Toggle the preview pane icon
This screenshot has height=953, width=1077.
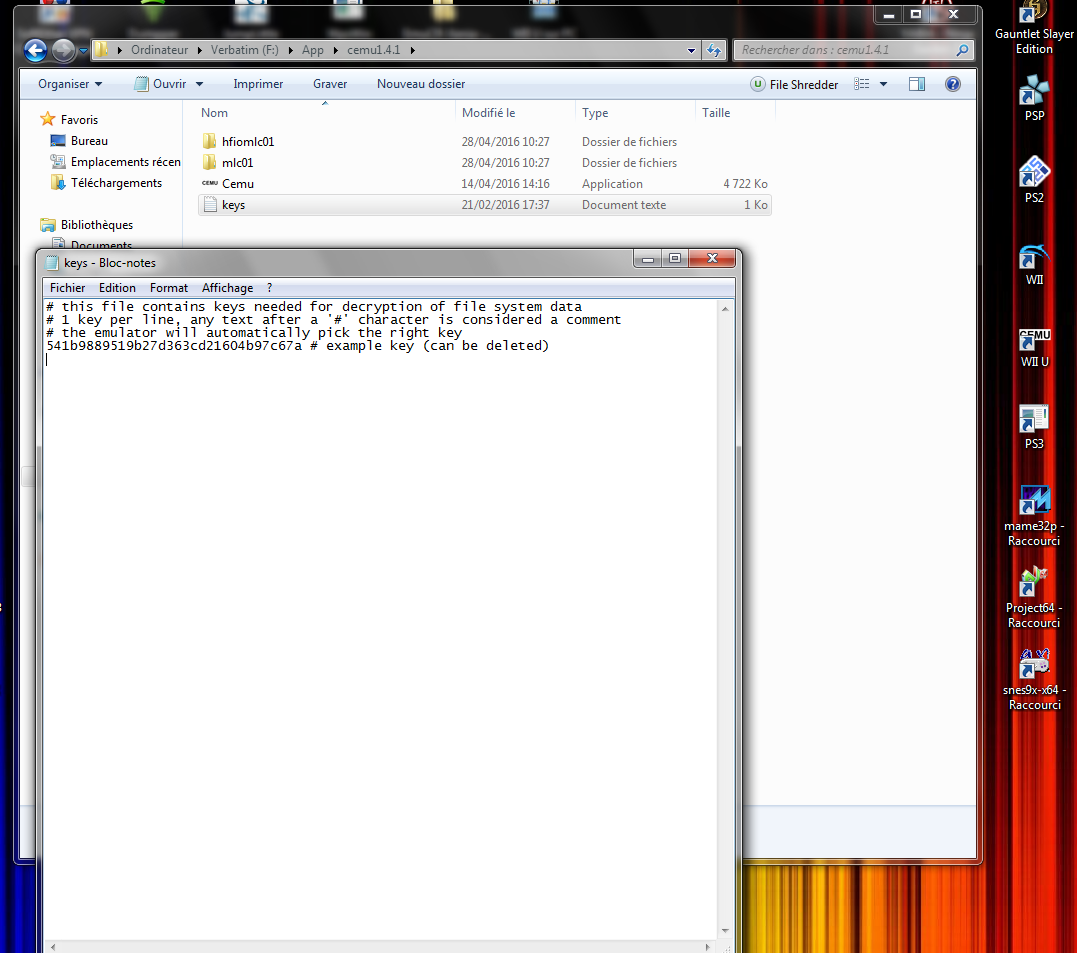(x=917, y=84)
